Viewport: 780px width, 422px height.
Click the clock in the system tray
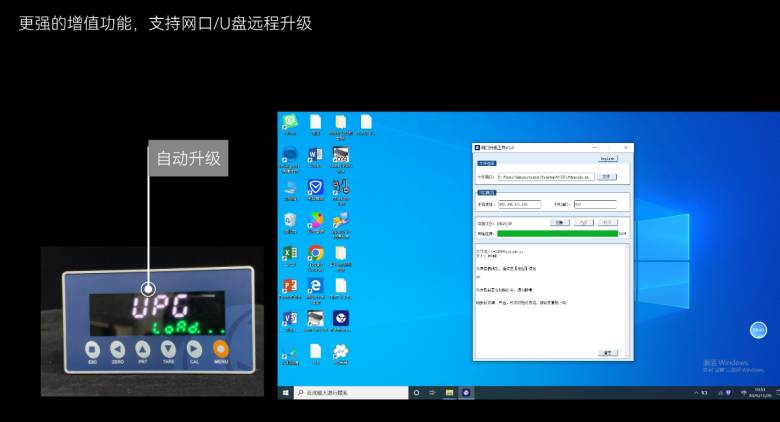click(759, 393)
